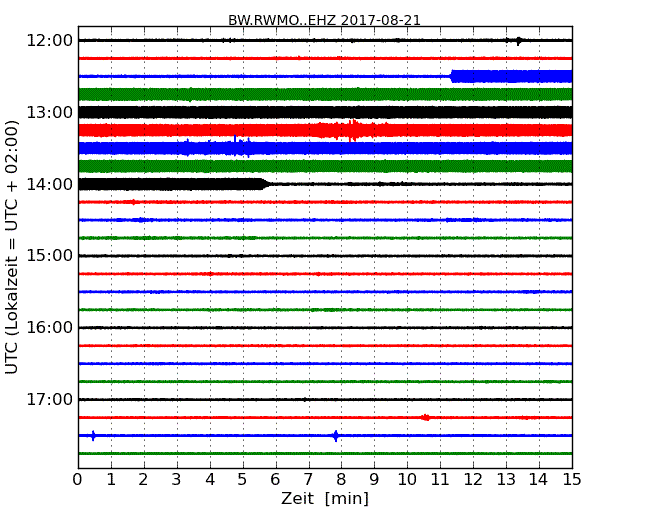
Task: Click the event spike on the 12:00 black trace
Action: coord(519,41)
